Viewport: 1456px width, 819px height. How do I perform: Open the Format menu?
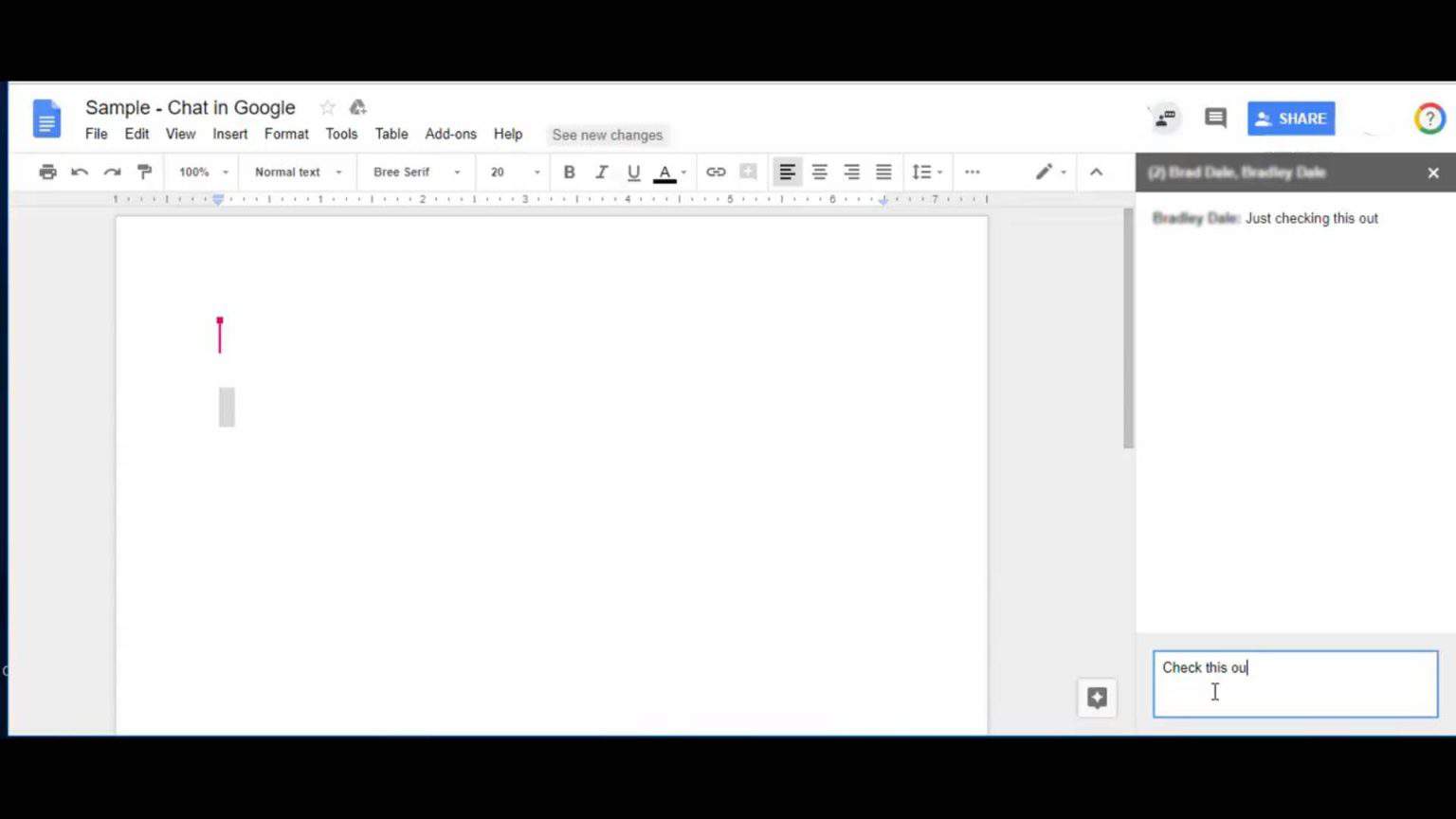(x=286, y=134)
